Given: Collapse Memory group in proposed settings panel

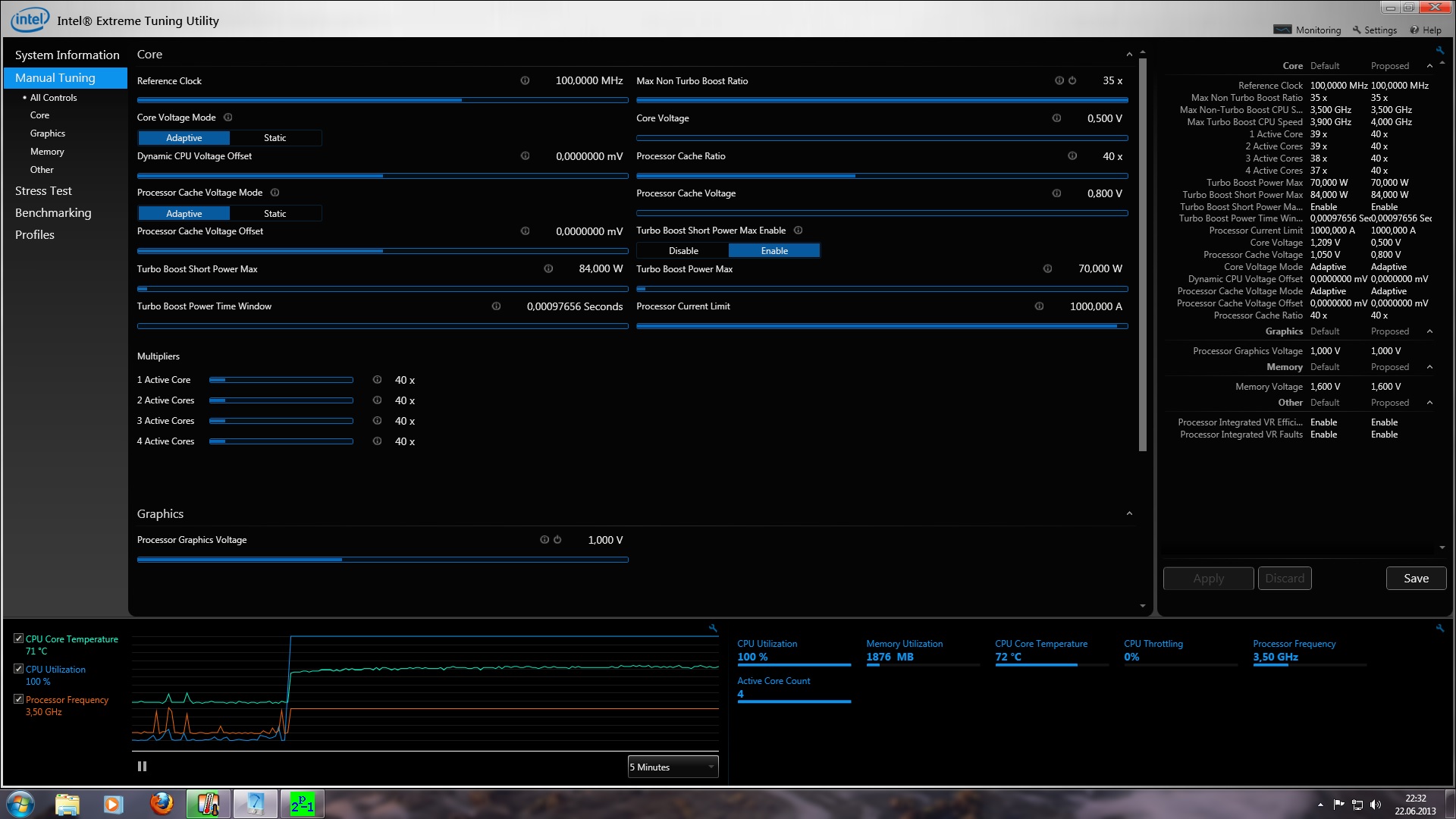Looking at the screenshot, I should coord(1429,367).
